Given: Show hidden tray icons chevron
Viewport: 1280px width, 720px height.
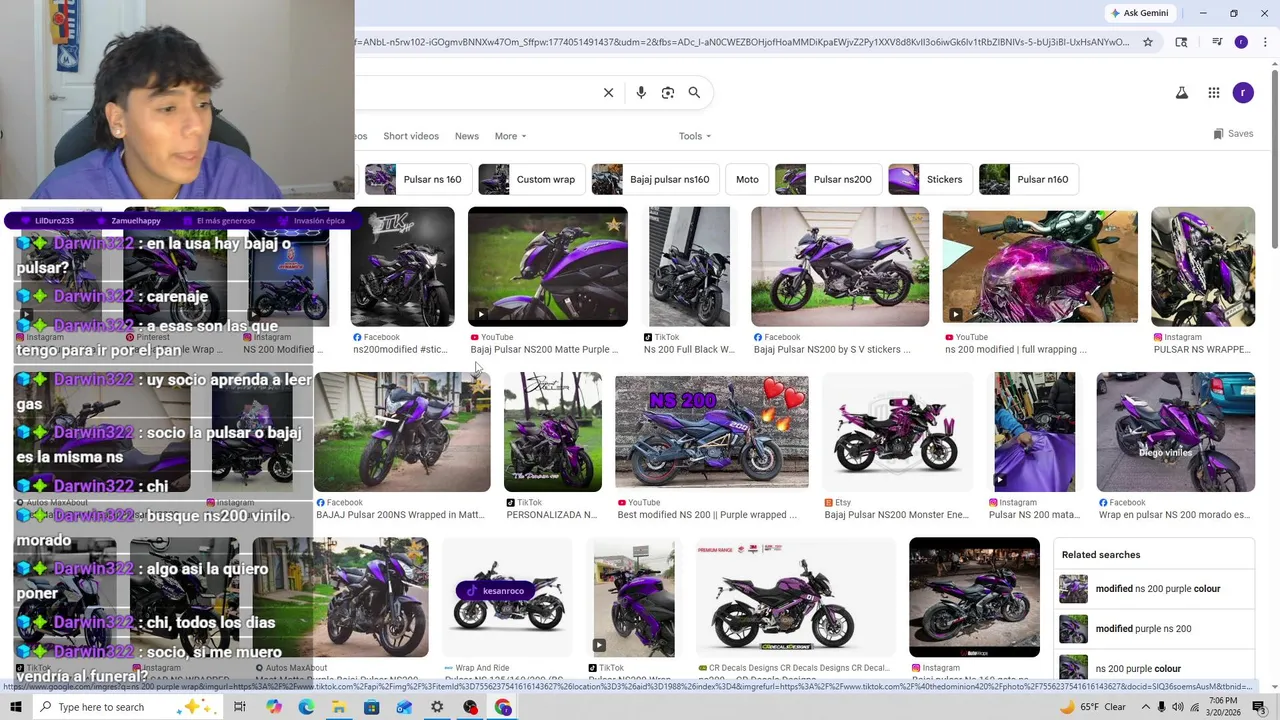Looking at the screenshot, I should 1146,707.
